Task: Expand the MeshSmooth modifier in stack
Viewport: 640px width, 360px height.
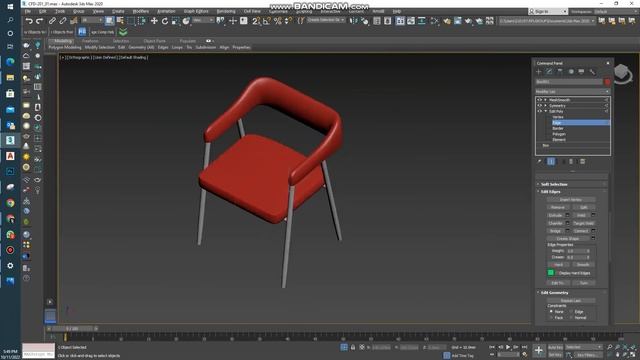Action: coord(545,100)
